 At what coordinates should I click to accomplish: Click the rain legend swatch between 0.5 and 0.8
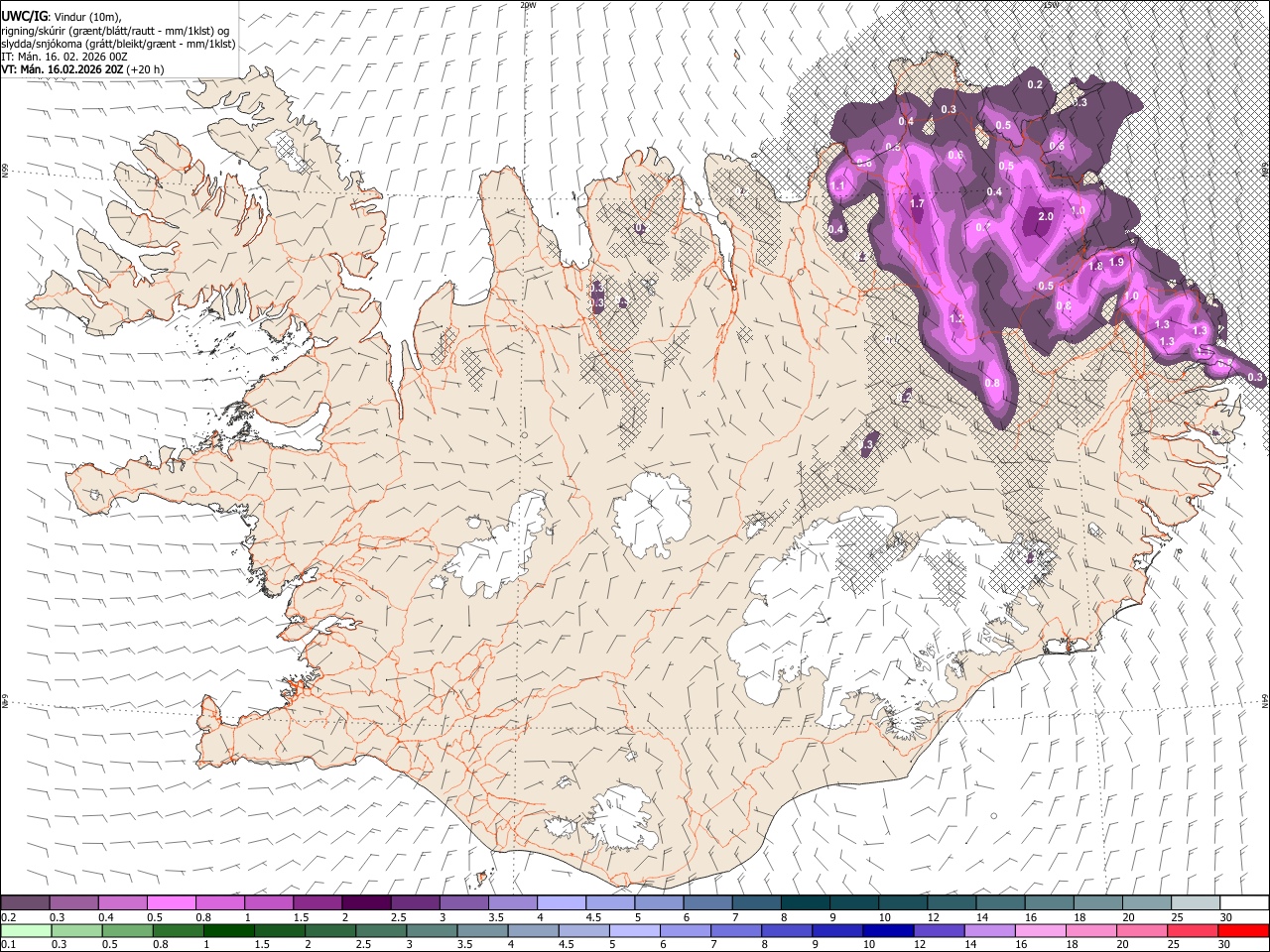point(127,930)
